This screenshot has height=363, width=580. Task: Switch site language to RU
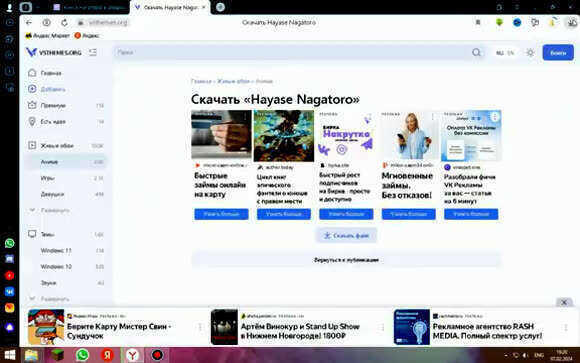pyautogui.click(x=500, y=53)
